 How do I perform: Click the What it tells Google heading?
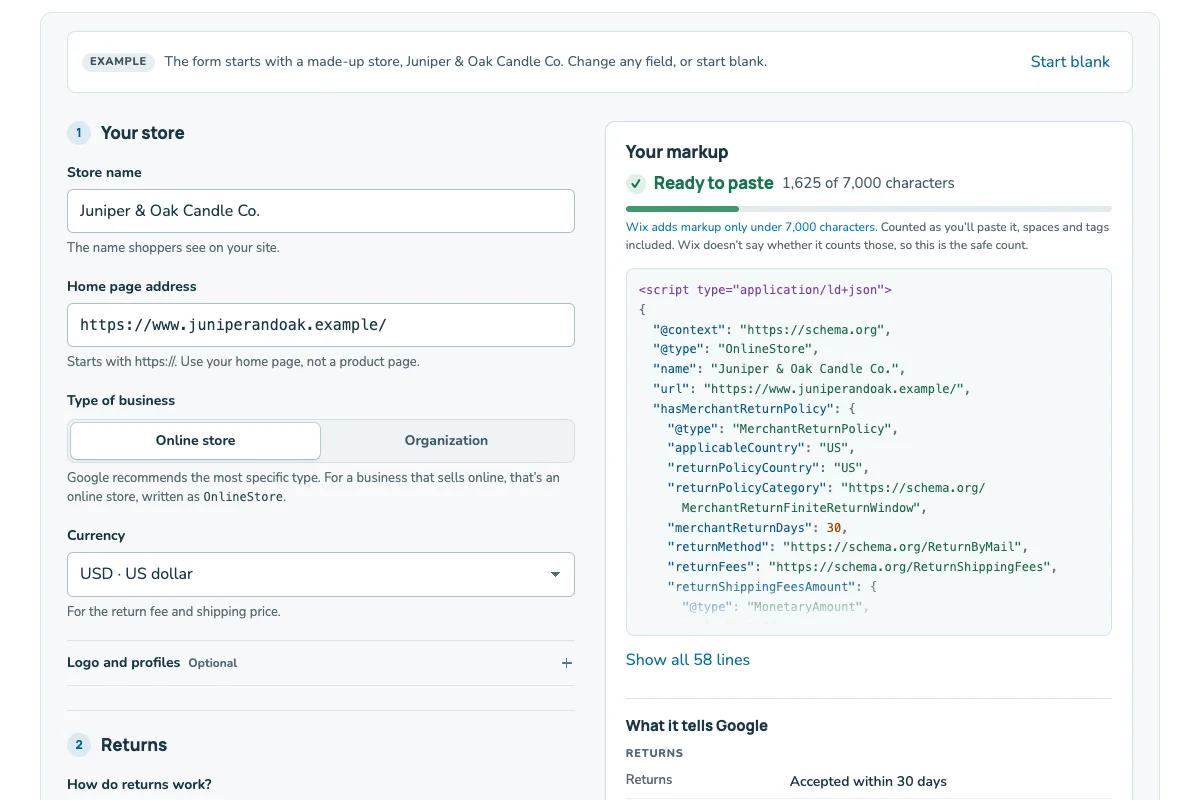click(697, 726)
